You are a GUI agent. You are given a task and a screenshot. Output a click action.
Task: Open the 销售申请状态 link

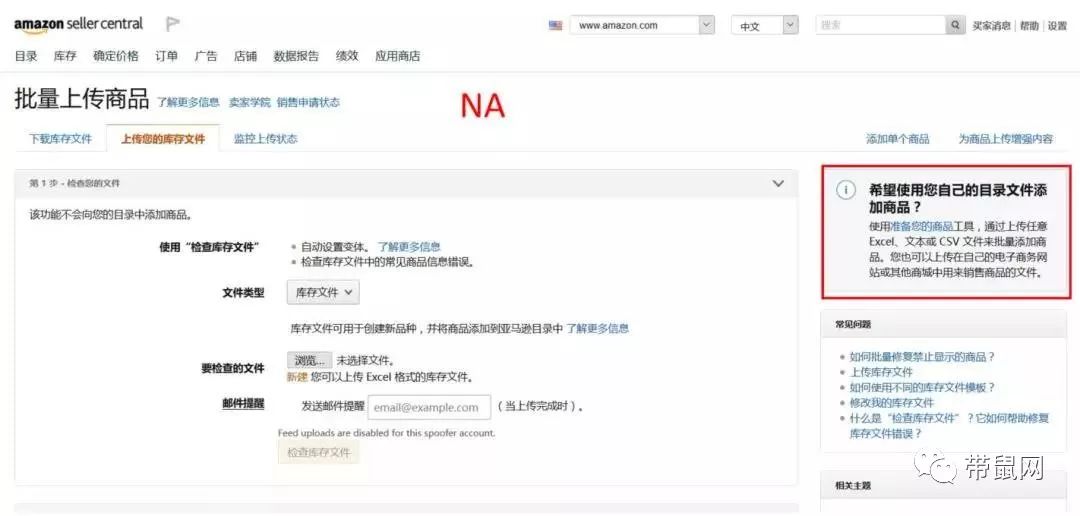pos(308,102)
